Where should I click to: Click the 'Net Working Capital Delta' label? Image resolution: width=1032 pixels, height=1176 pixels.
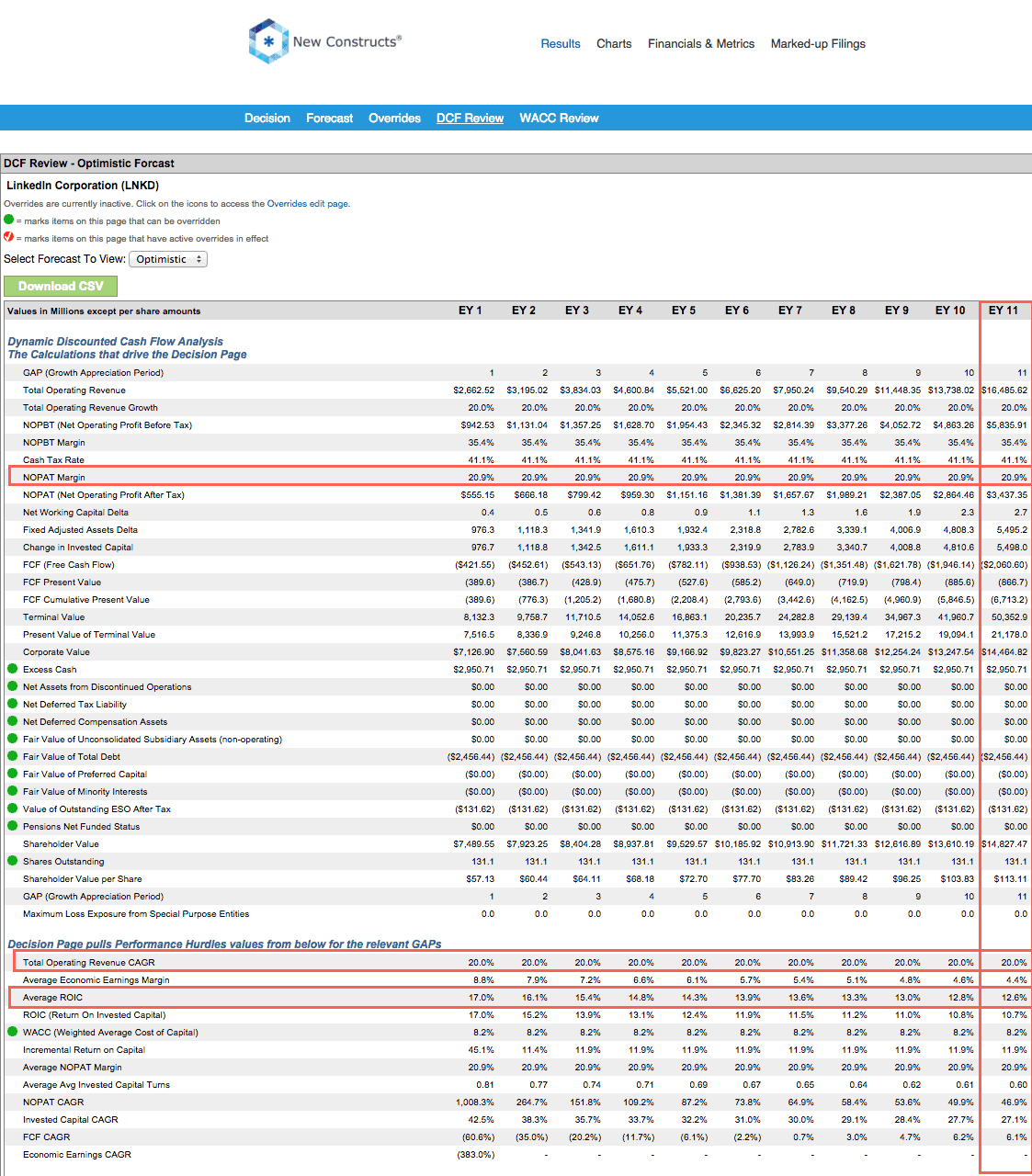[75, 513]
